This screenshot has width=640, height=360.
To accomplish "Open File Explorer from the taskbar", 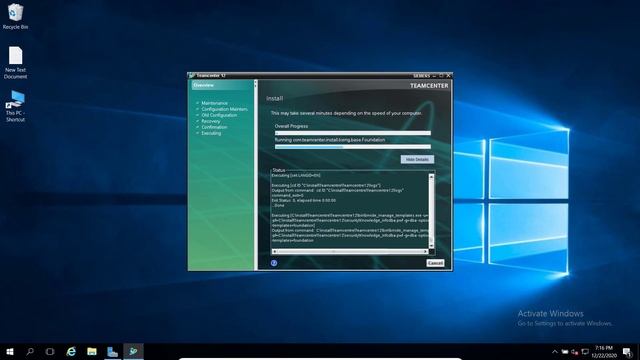I will (92, 351).
